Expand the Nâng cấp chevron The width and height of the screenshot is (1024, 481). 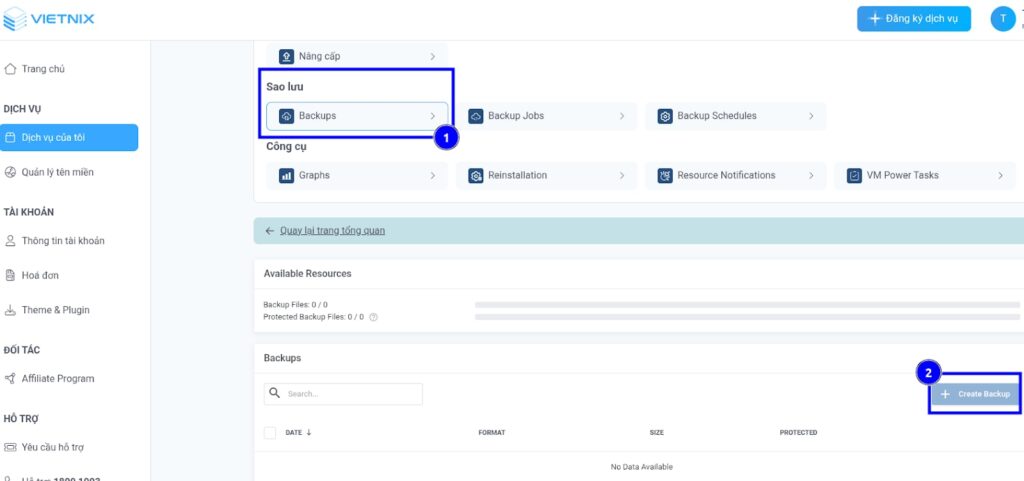coord(432,57)
